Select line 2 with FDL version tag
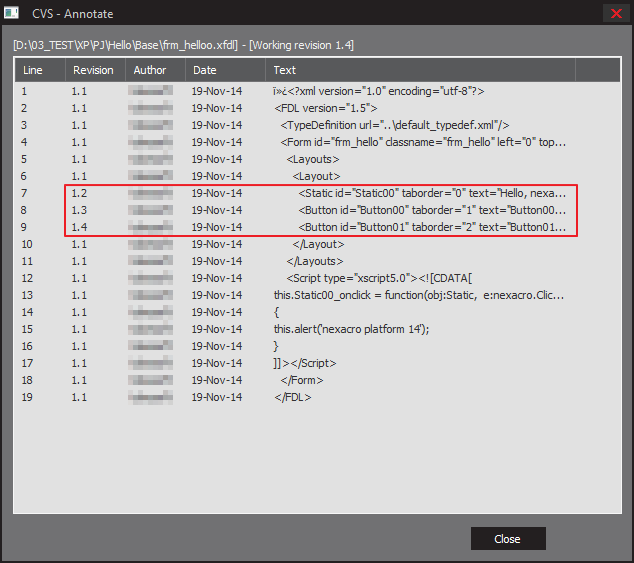The image size is (634, 563). point(326,108)
